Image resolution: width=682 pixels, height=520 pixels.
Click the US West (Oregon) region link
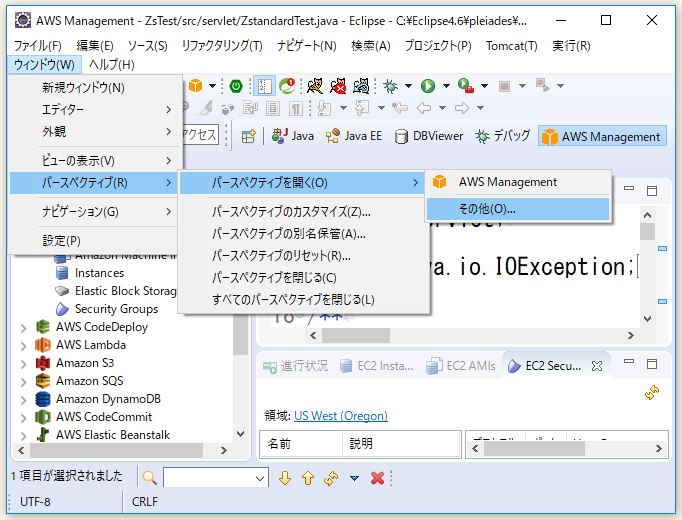(341, 416)
